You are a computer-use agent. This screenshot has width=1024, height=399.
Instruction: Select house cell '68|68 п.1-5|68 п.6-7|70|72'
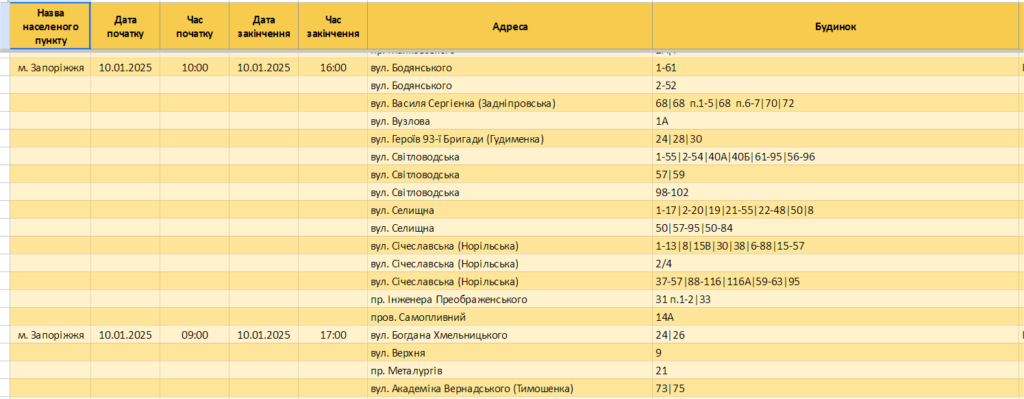click(835, 103)
